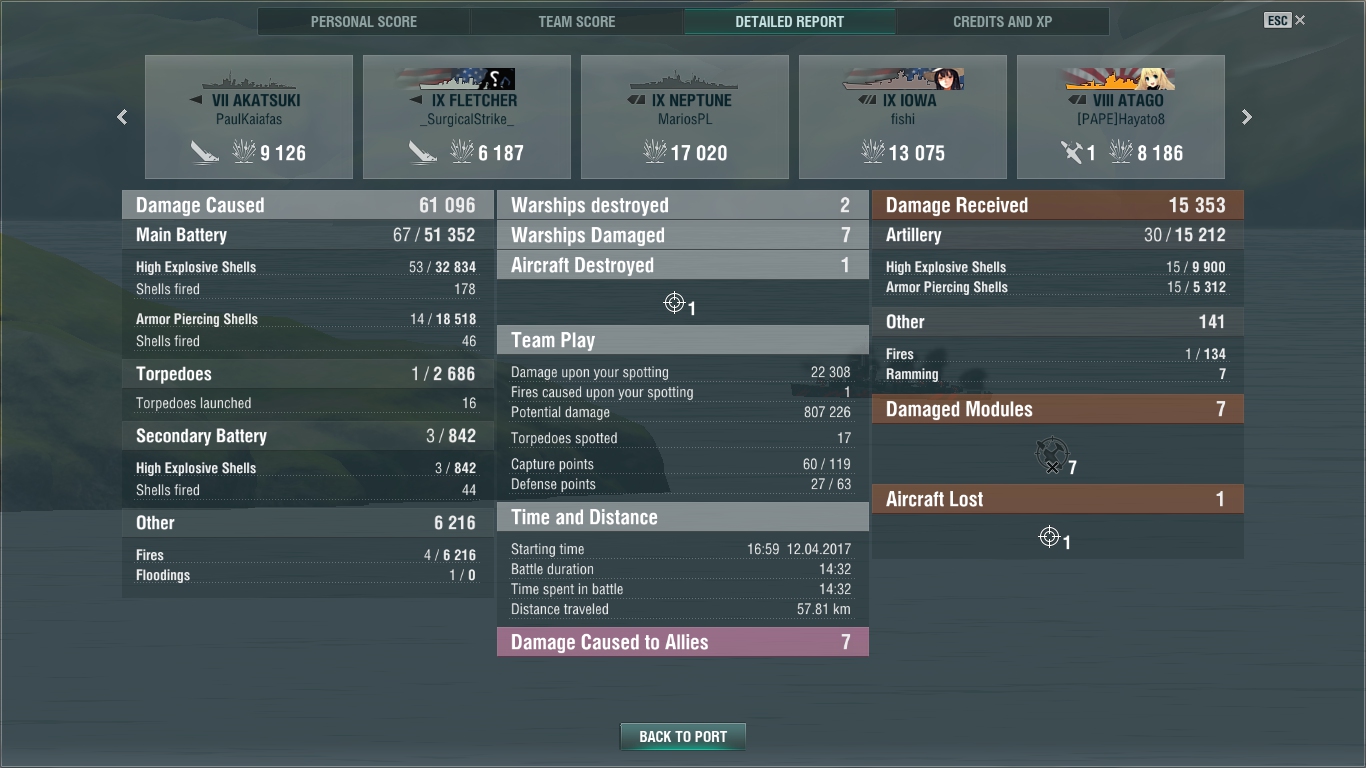The height and width of the screenshot is (768, 1366).
Task: Click the Back to Port button
Action: click(x=683, y=737)
